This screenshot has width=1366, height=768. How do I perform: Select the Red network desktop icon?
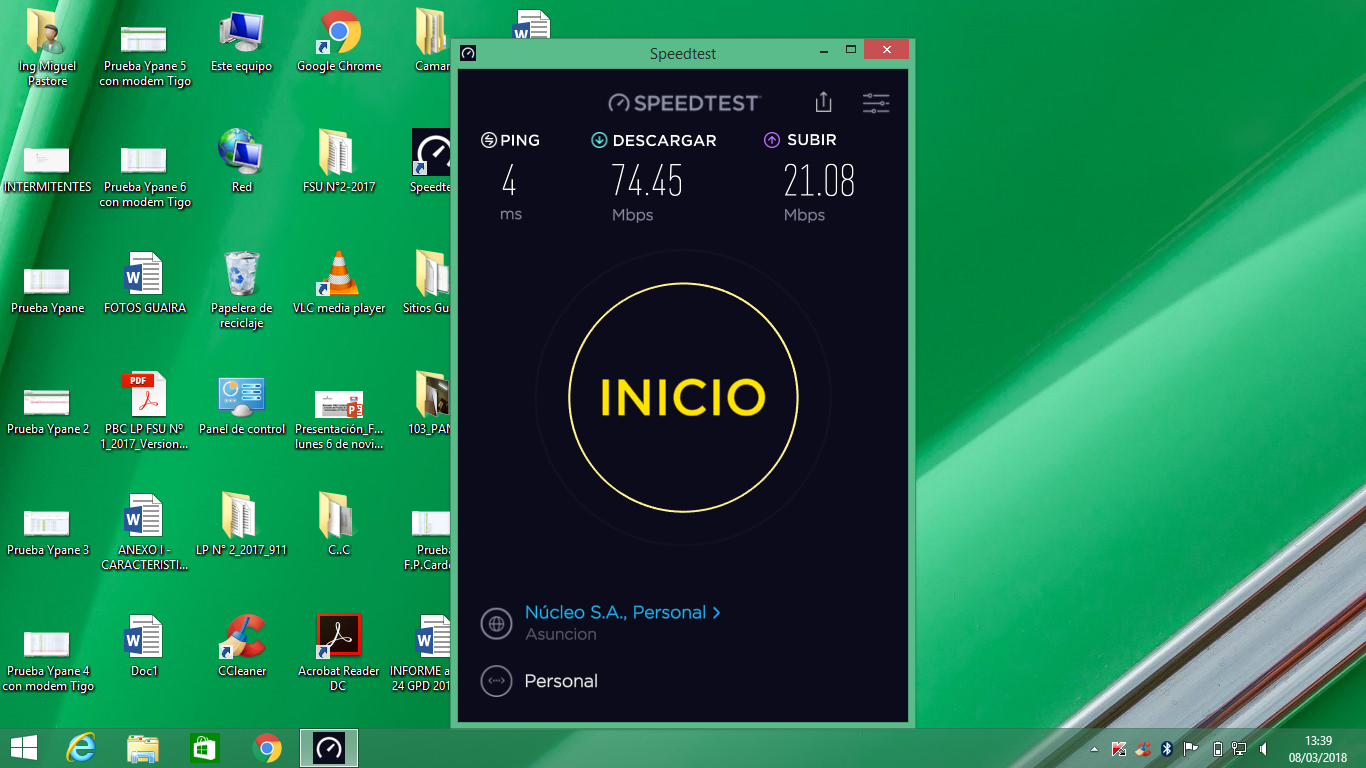[241, 162]
